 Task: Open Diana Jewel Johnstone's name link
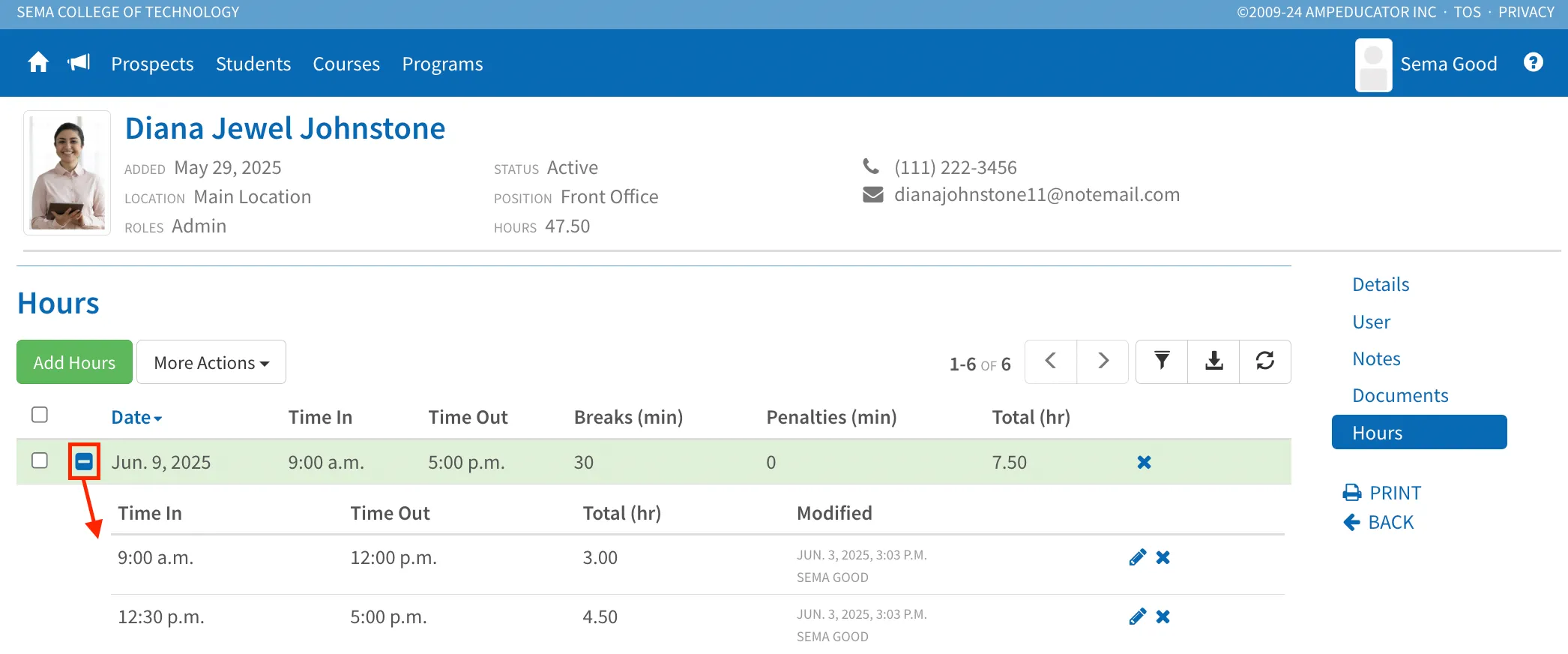point(285,128)
